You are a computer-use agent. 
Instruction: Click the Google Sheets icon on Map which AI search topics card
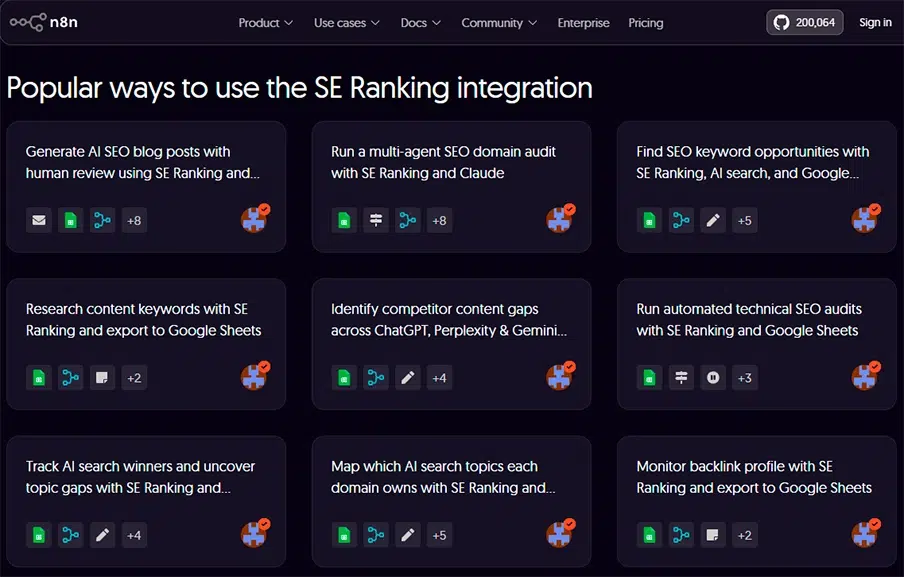click(344, 535)
